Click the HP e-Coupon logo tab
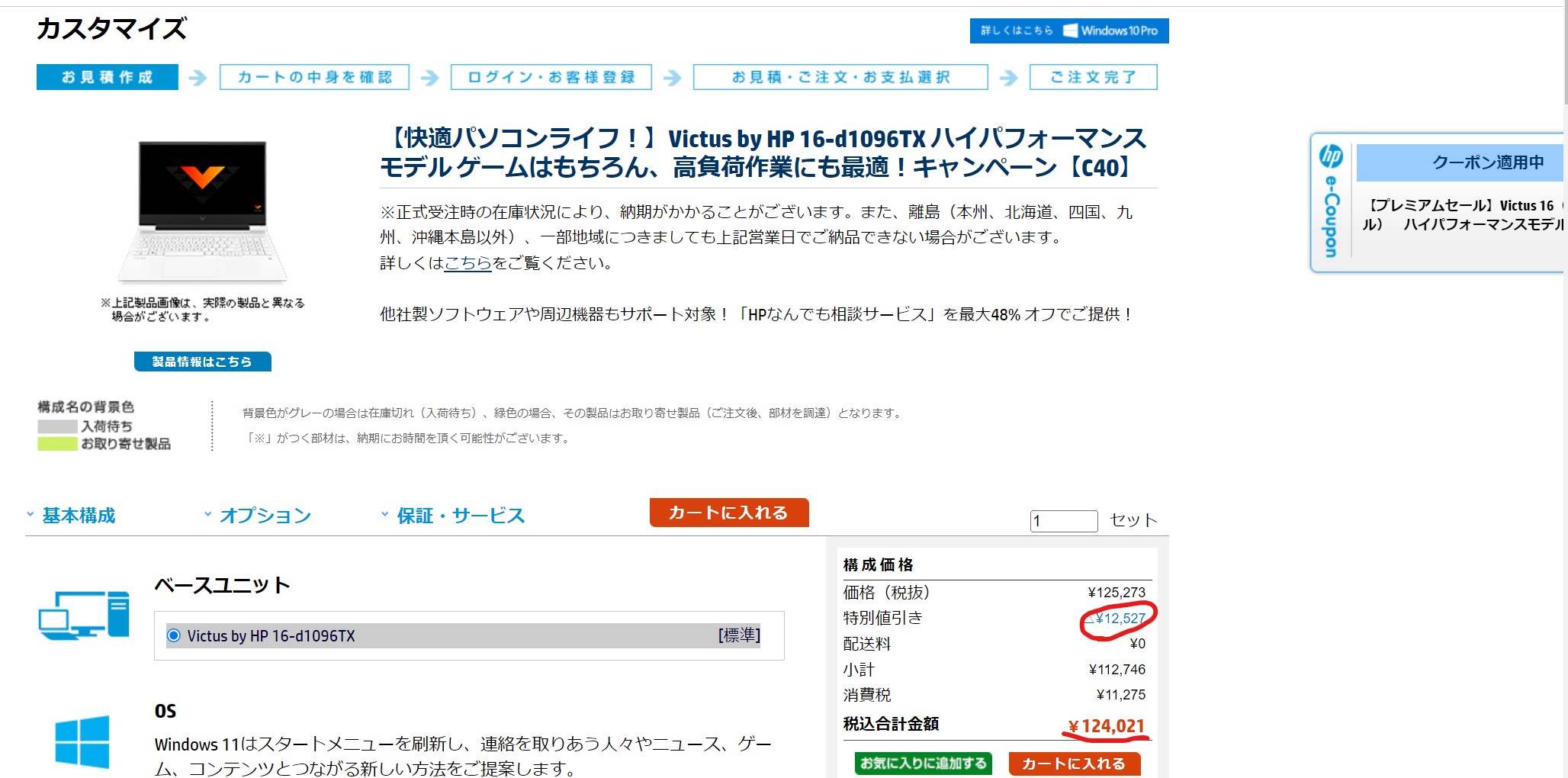Viewport: 1568px width, 778px height. tap(1331, 202)
